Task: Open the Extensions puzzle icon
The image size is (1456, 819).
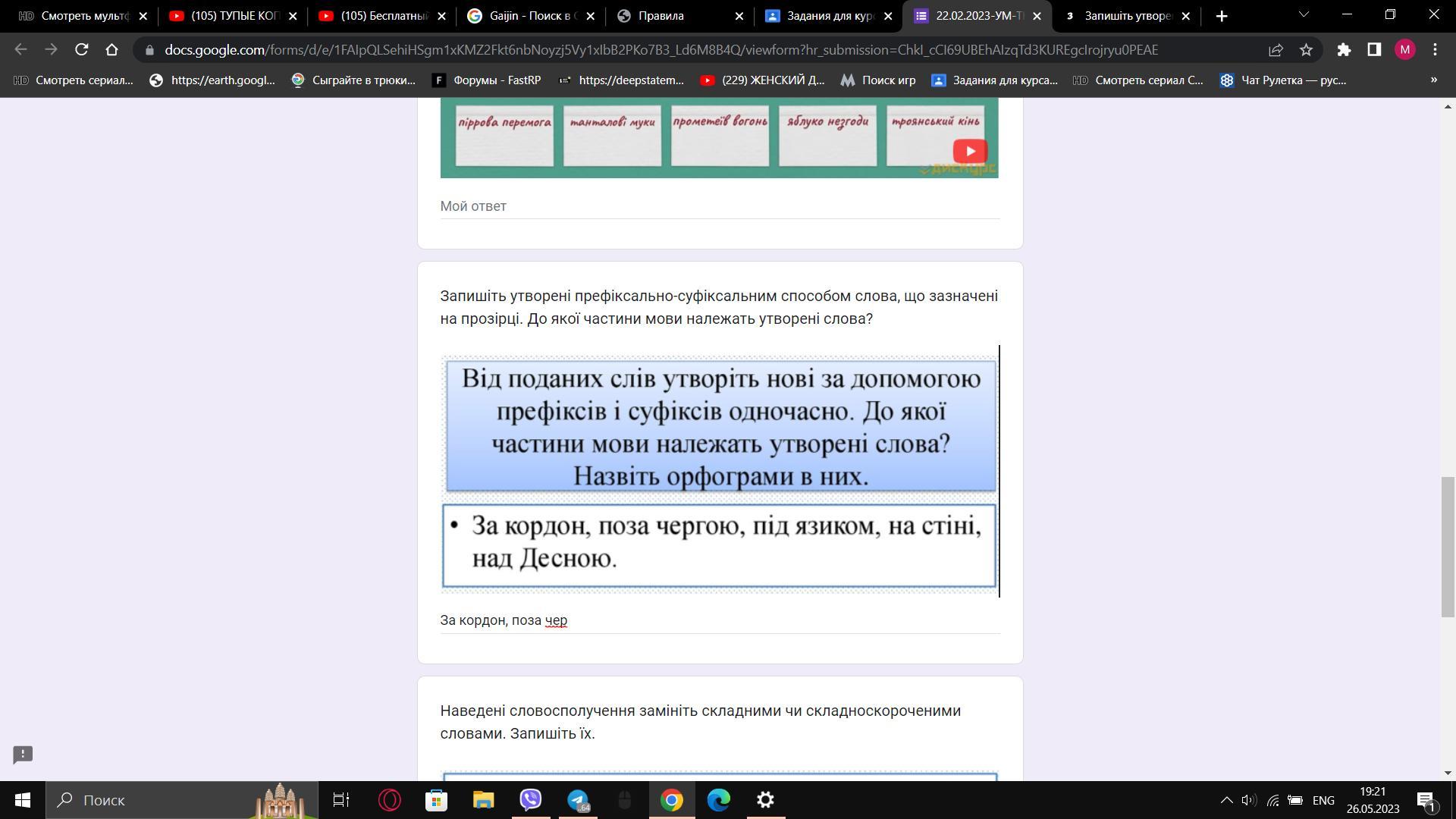Action: (1344, 50)
